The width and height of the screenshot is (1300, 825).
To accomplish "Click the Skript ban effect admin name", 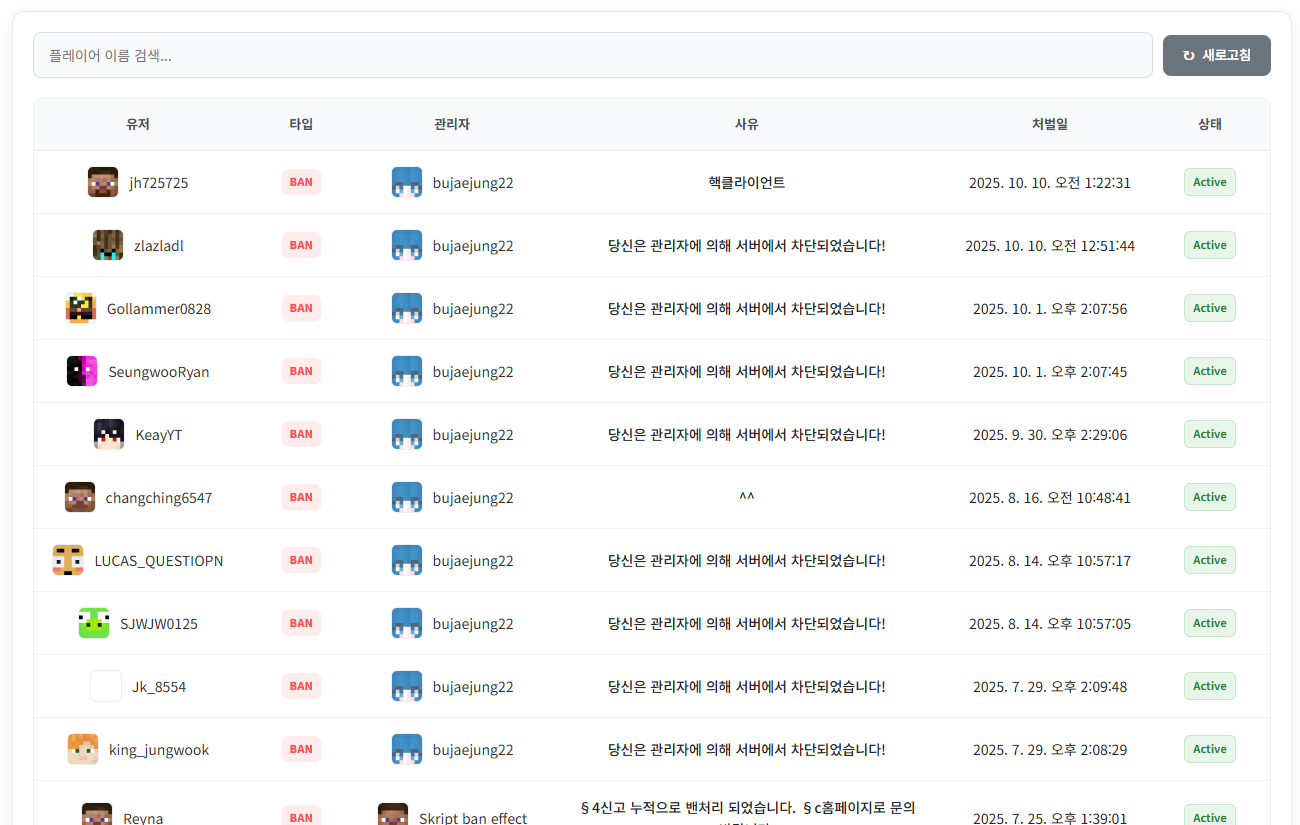I will pyautogui.click(x=472, y=817).
